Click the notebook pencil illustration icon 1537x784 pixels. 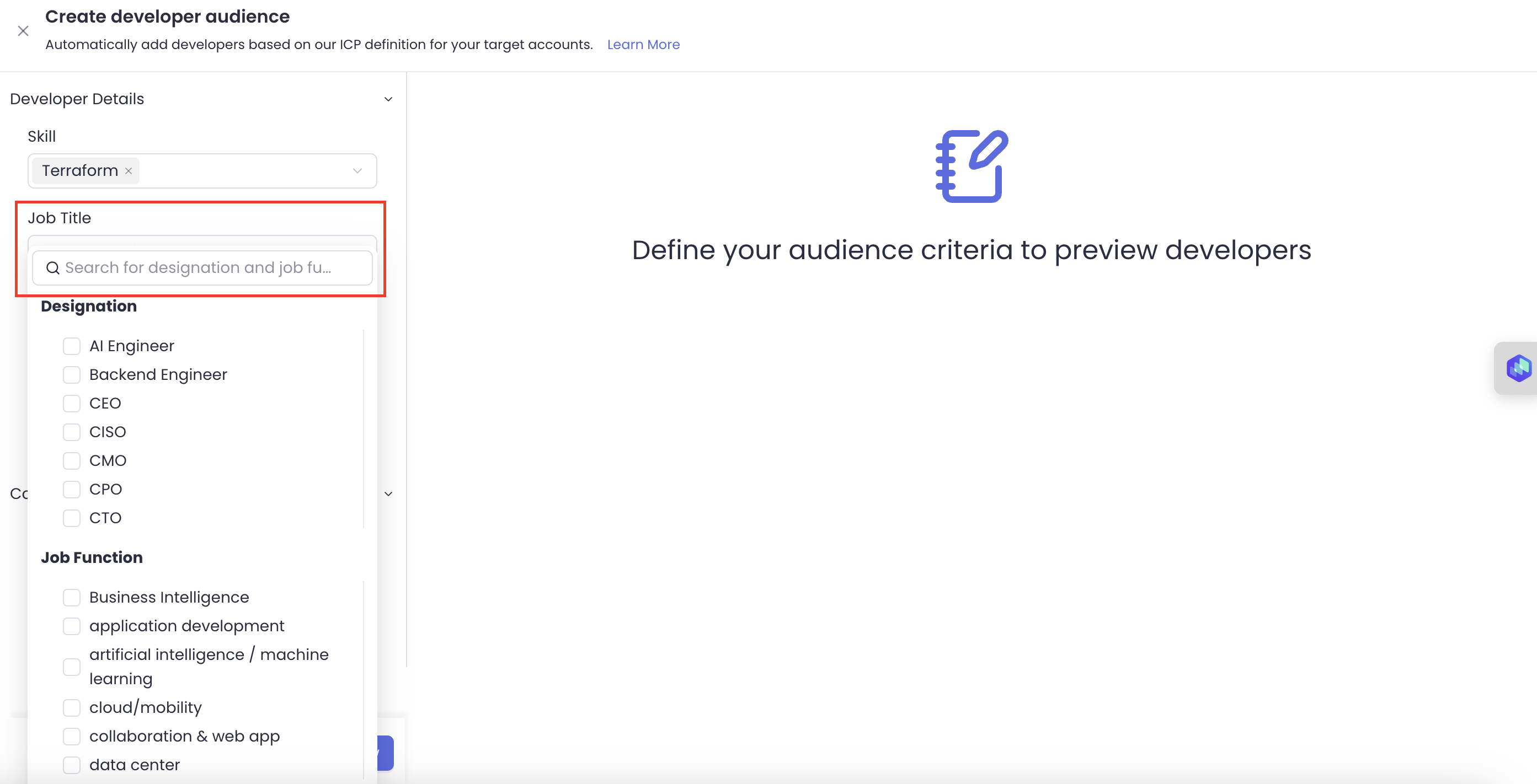[972, 167]
